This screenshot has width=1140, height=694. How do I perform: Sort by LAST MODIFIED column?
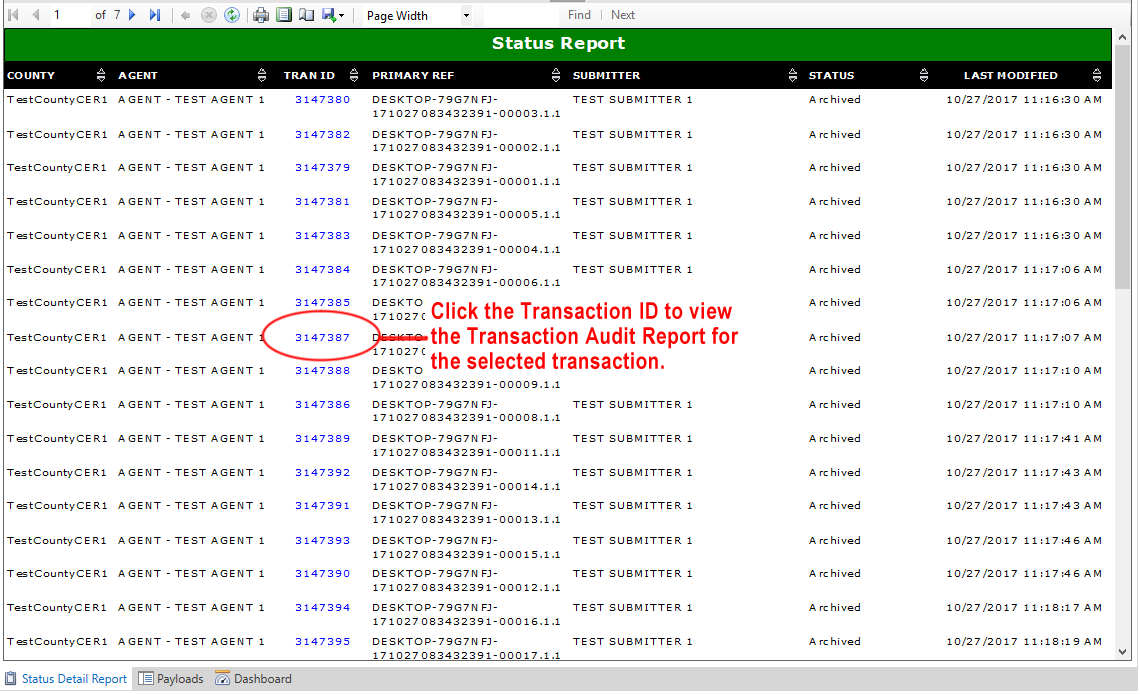(1097, 76)
